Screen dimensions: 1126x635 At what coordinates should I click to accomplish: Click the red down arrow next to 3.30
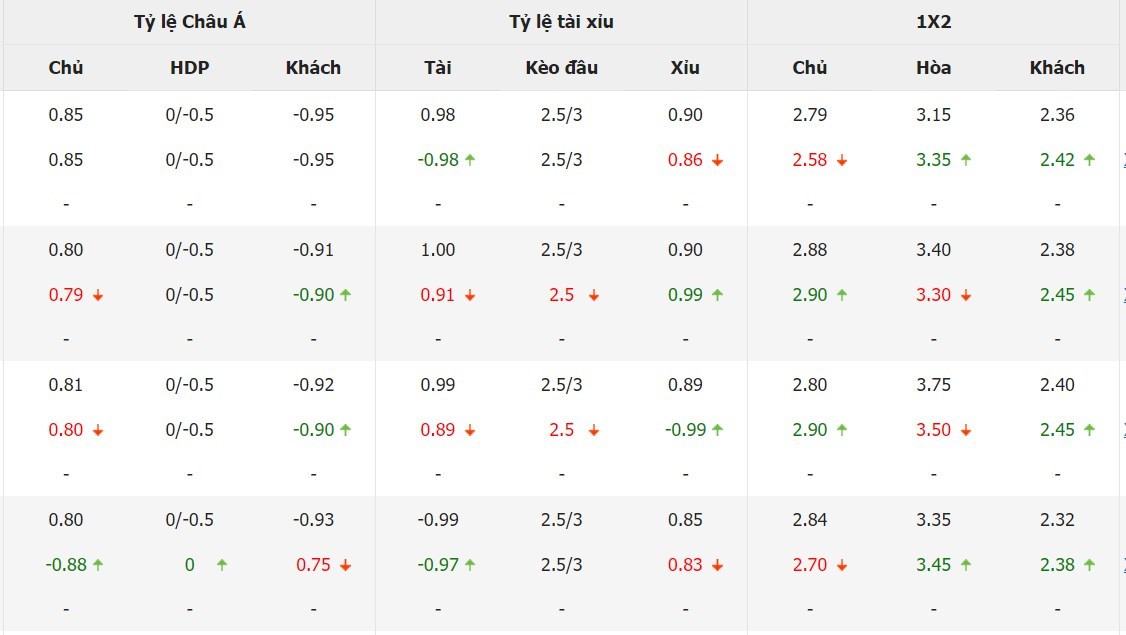pos(965,295)
